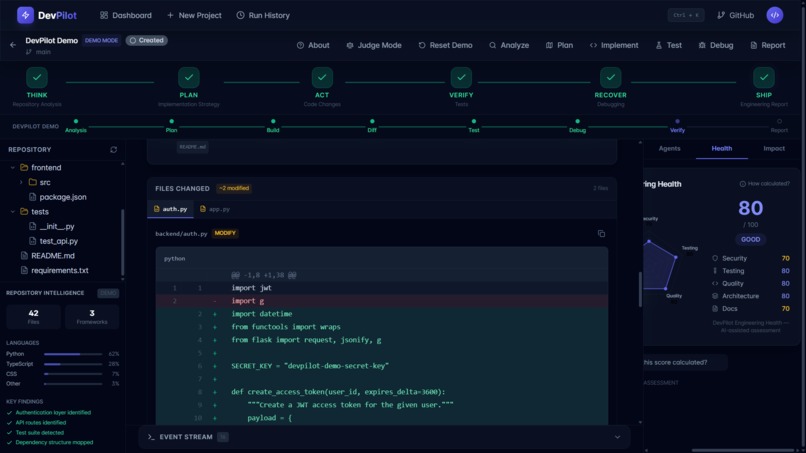Screen dimensions: 806x453
Task: Run the Implement action
Action: point(614,45)
